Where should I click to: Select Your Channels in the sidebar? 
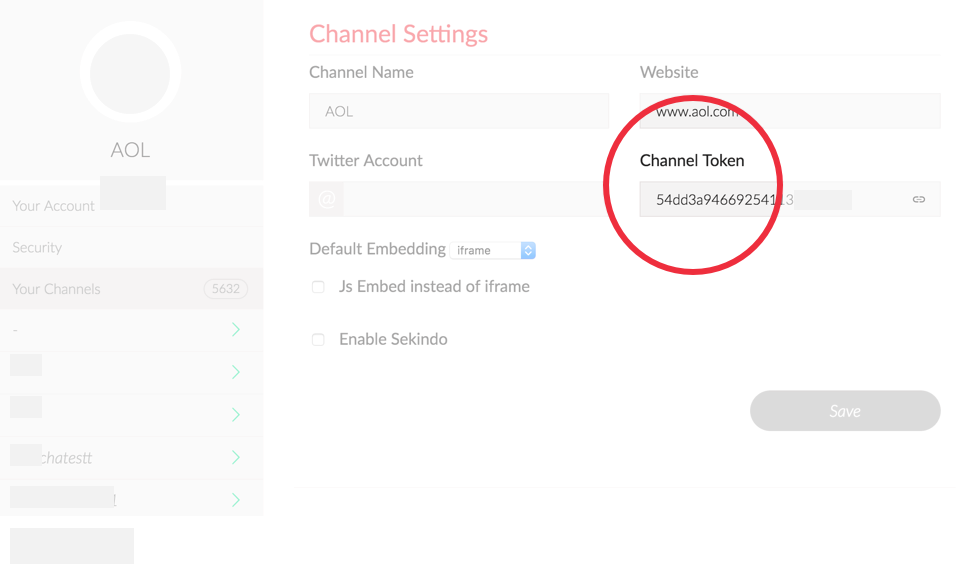[x=57, y=289]
